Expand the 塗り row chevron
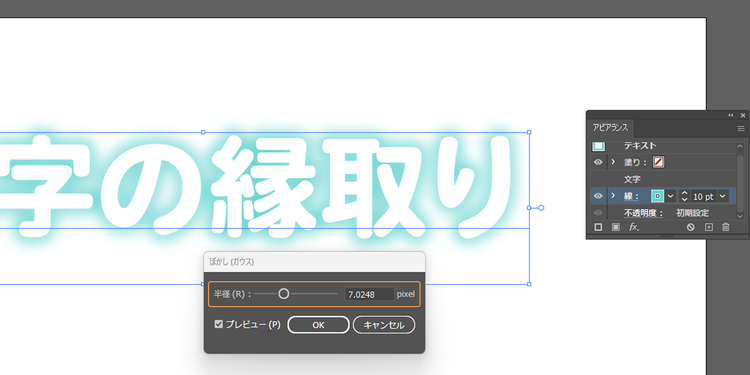The width and height of the screenshot is (750, 375). tap(613, 162)
